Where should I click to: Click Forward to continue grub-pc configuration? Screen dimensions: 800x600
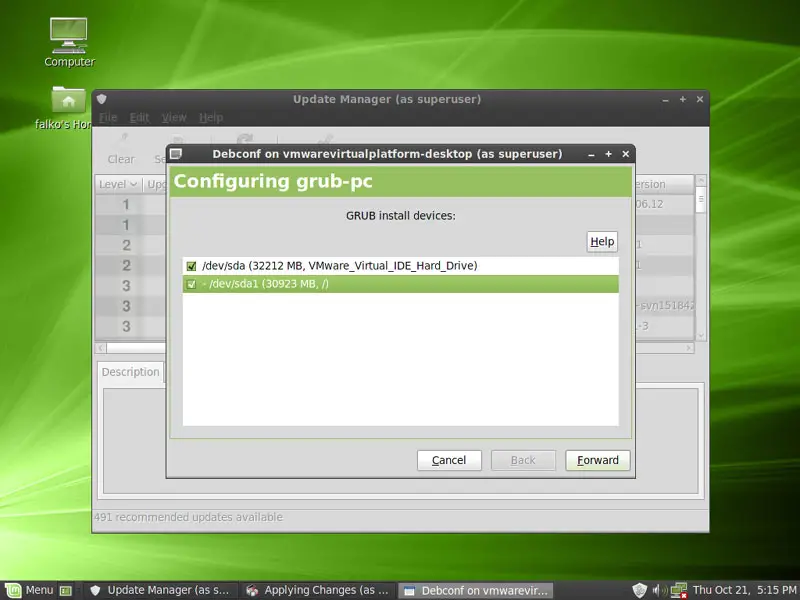coord(597,460)
